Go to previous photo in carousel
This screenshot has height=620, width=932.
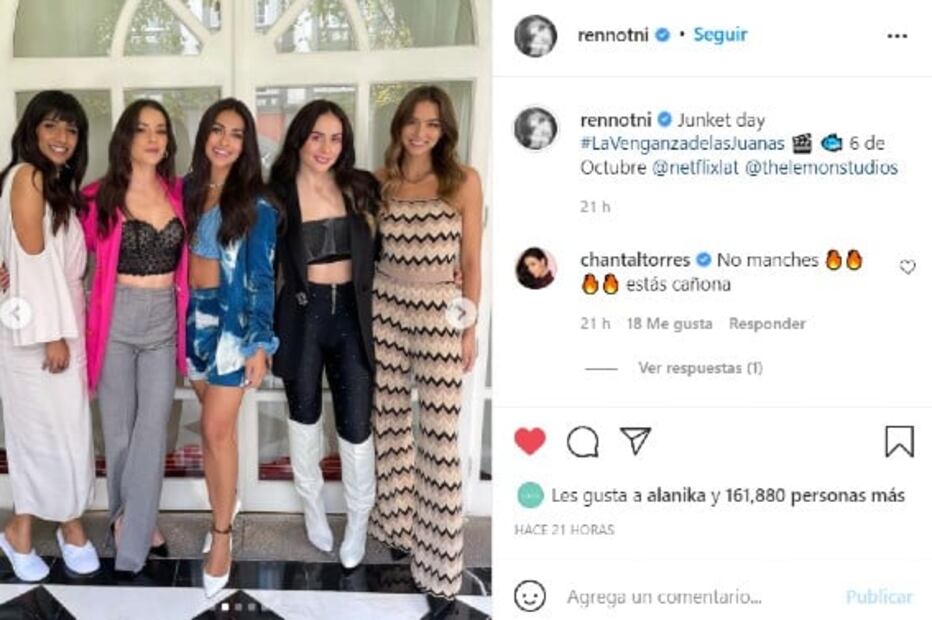click(x=16, y=312)
